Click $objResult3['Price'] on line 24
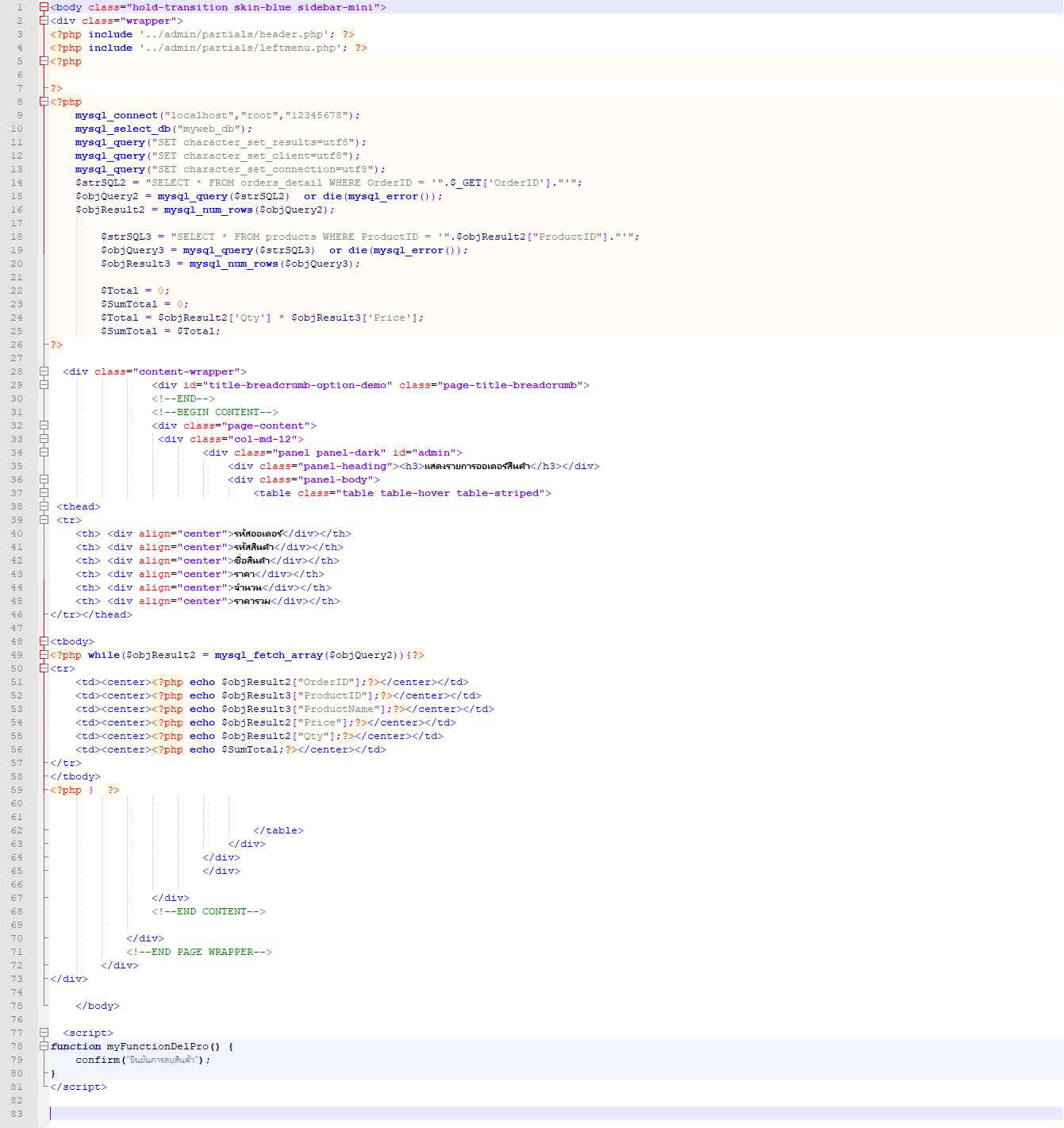 355,318
